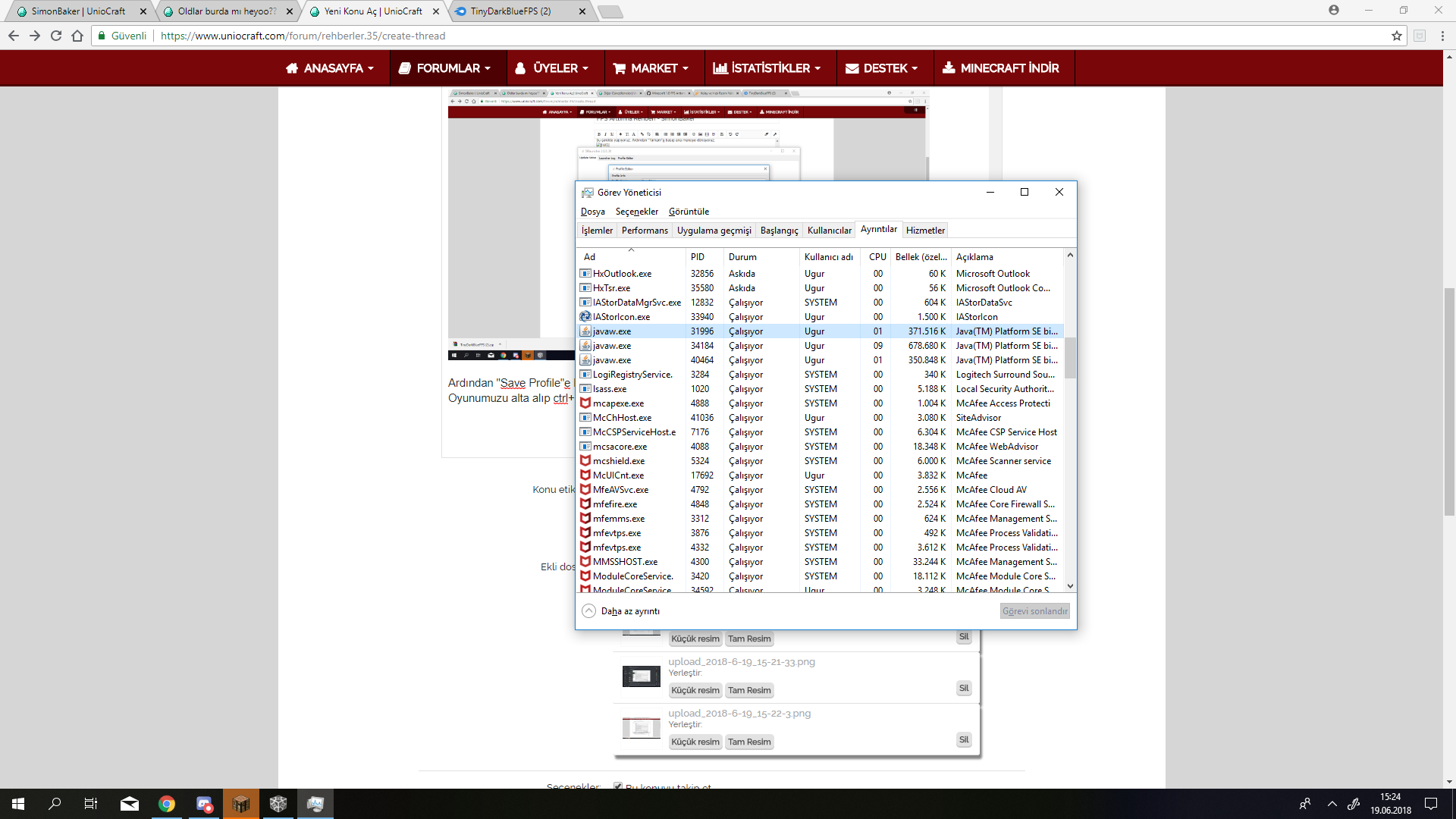Image resolution: width=1456 pixels, height=819 pixels.
Task: Open the Dosya menu in Task Manager
Action: point(593,212)
